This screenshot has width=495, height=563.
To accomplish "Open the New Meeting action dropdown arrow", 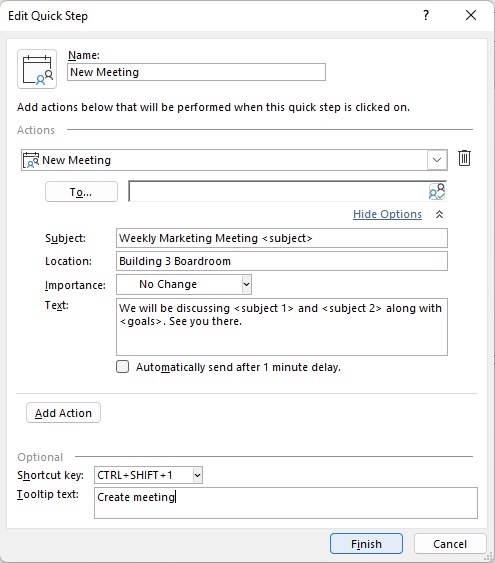I will click(x=437, y=160).
